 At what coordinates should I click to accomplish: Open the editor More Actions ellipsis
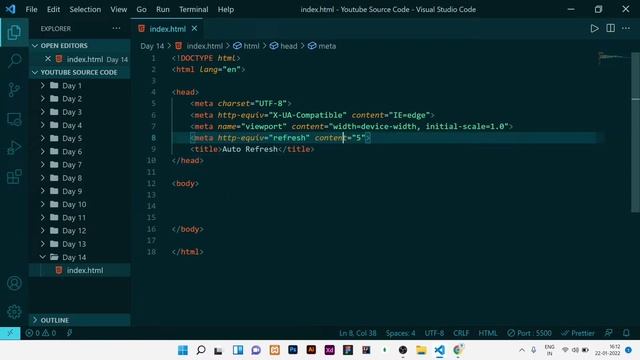tap(626, 28)
